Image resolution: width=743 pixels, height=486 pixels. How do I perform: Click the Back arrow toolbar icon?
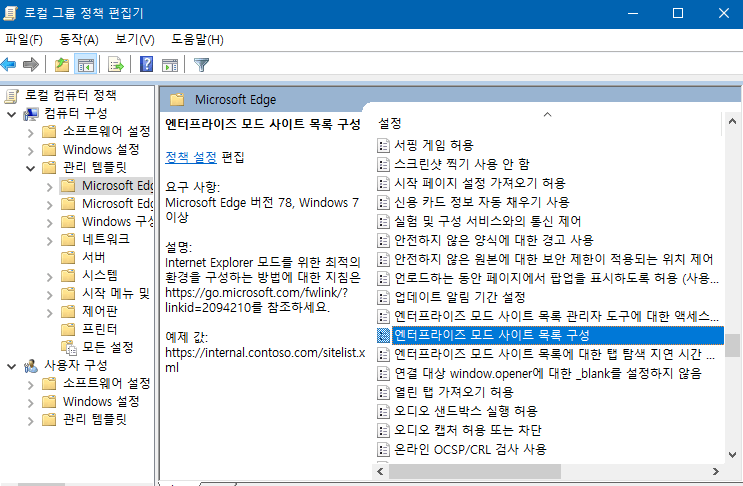[x=9, y=64]
